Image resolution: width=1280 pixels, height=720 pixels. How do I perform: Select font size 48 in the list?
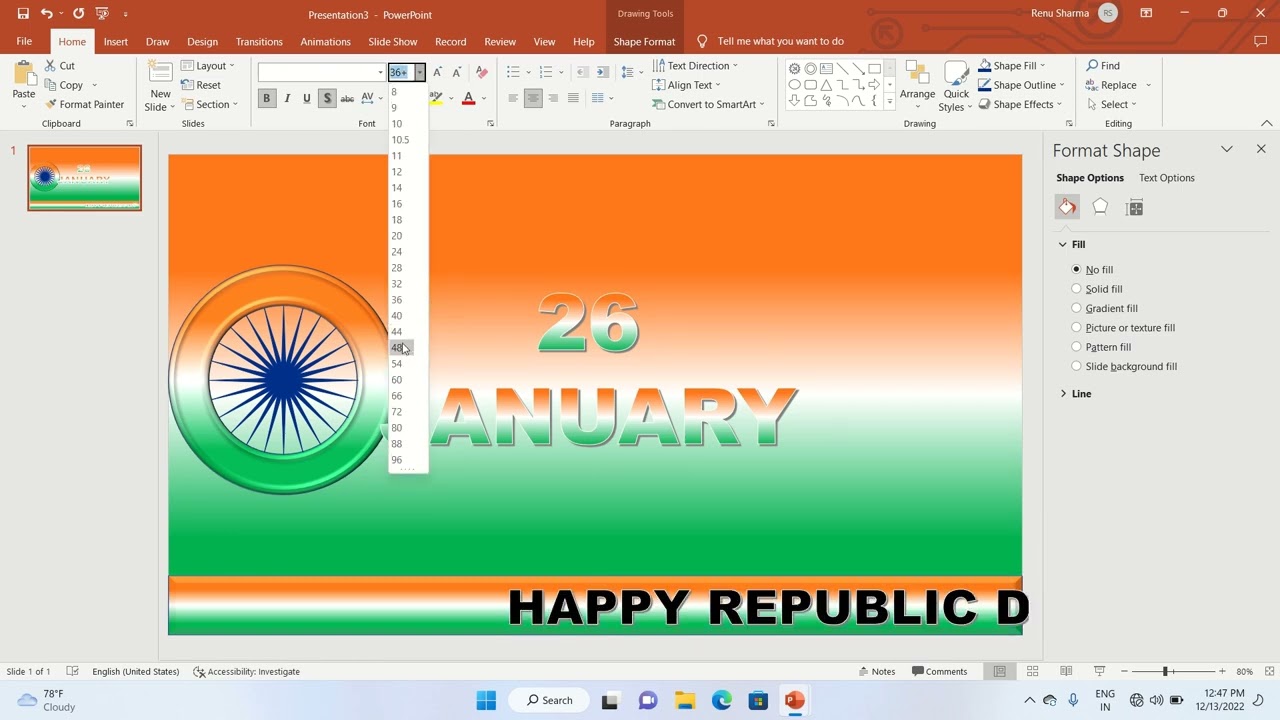click(397, 348)
